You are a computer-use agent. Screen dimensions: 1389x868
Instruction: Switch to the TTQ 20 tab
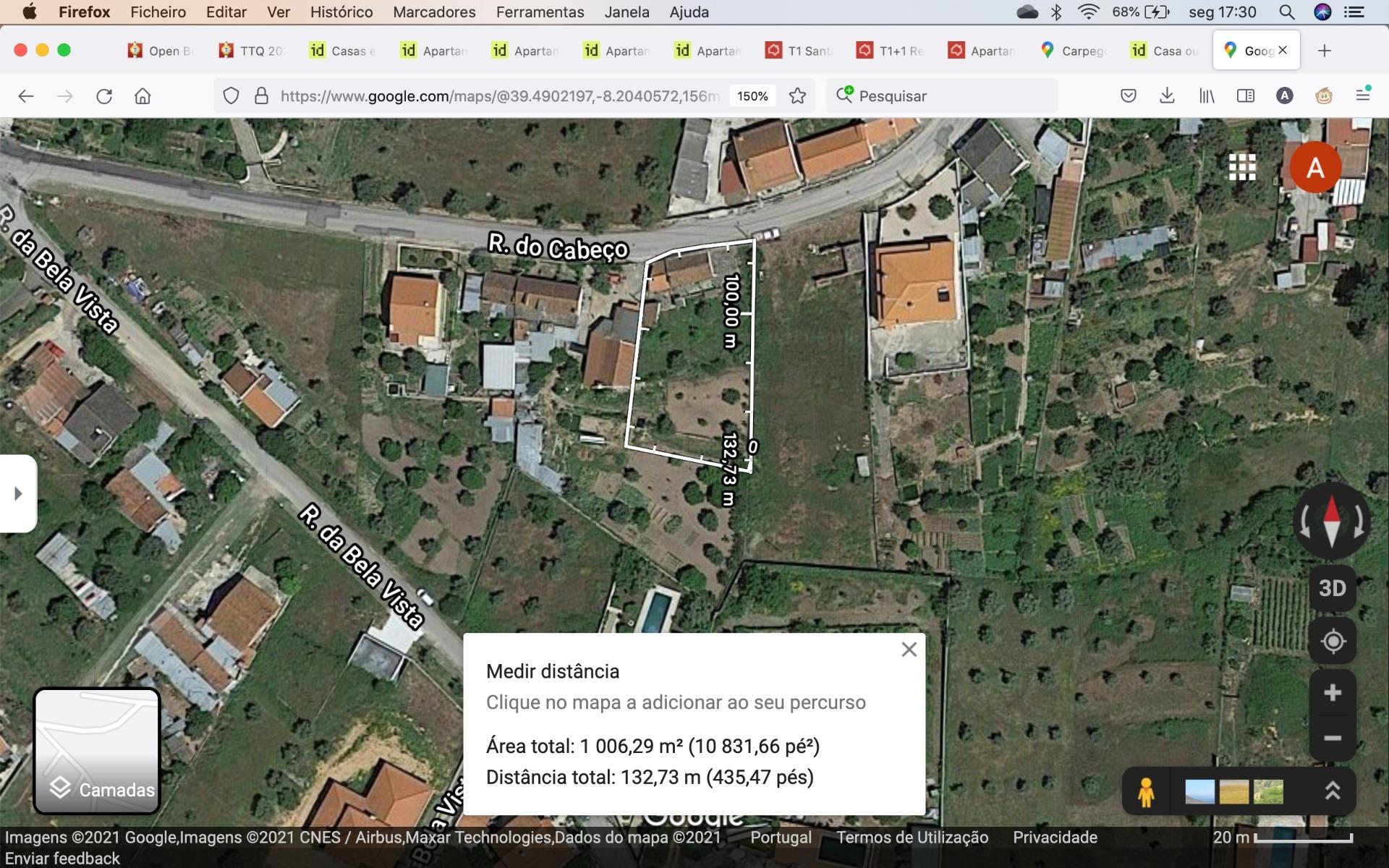point(252,51)
